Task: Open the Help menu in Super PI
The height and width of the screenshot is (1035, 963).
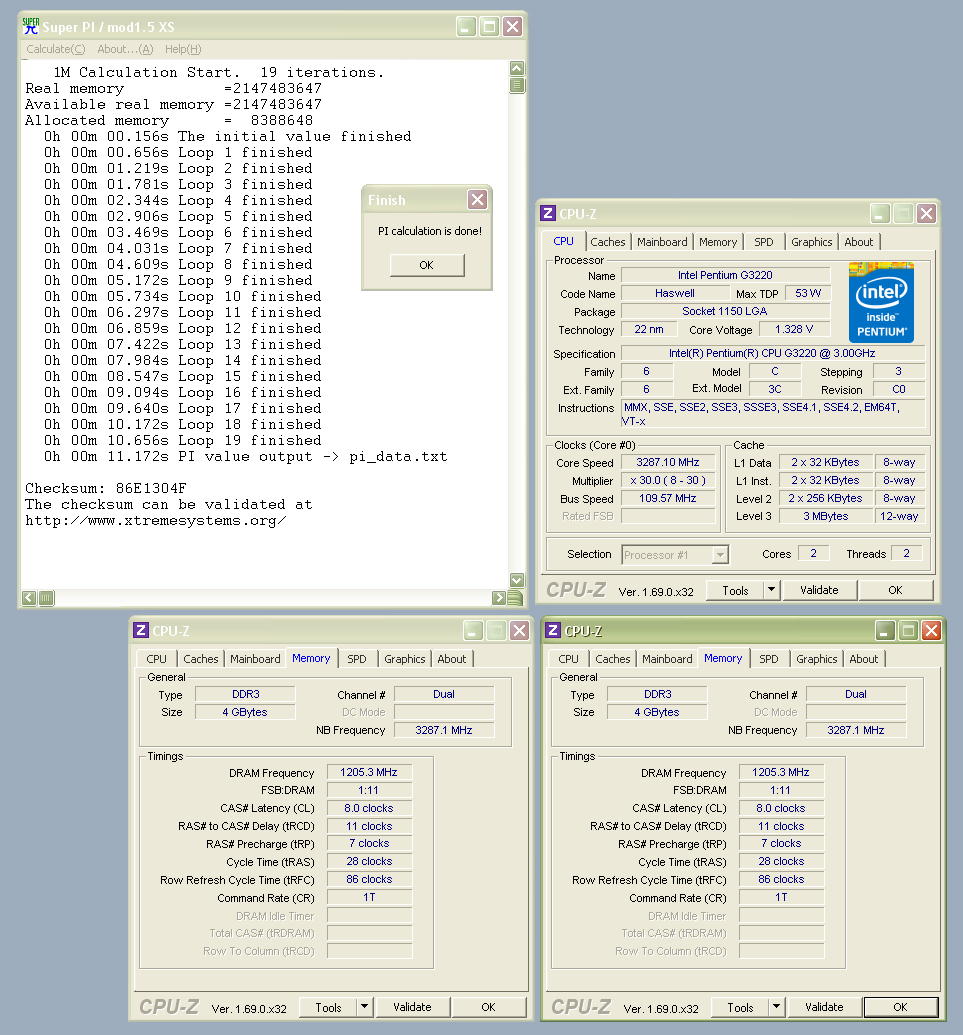Action: click(x=183, y=49)
